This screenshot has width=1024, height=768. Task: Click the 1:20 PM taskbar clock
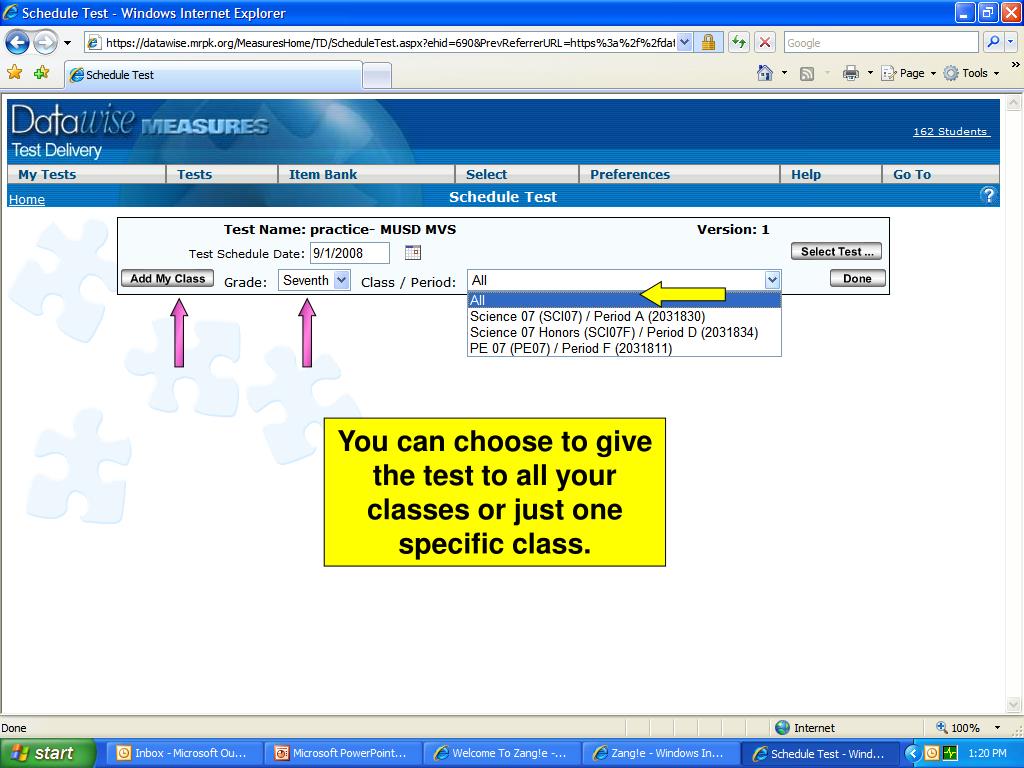click(x=988, y=753)
